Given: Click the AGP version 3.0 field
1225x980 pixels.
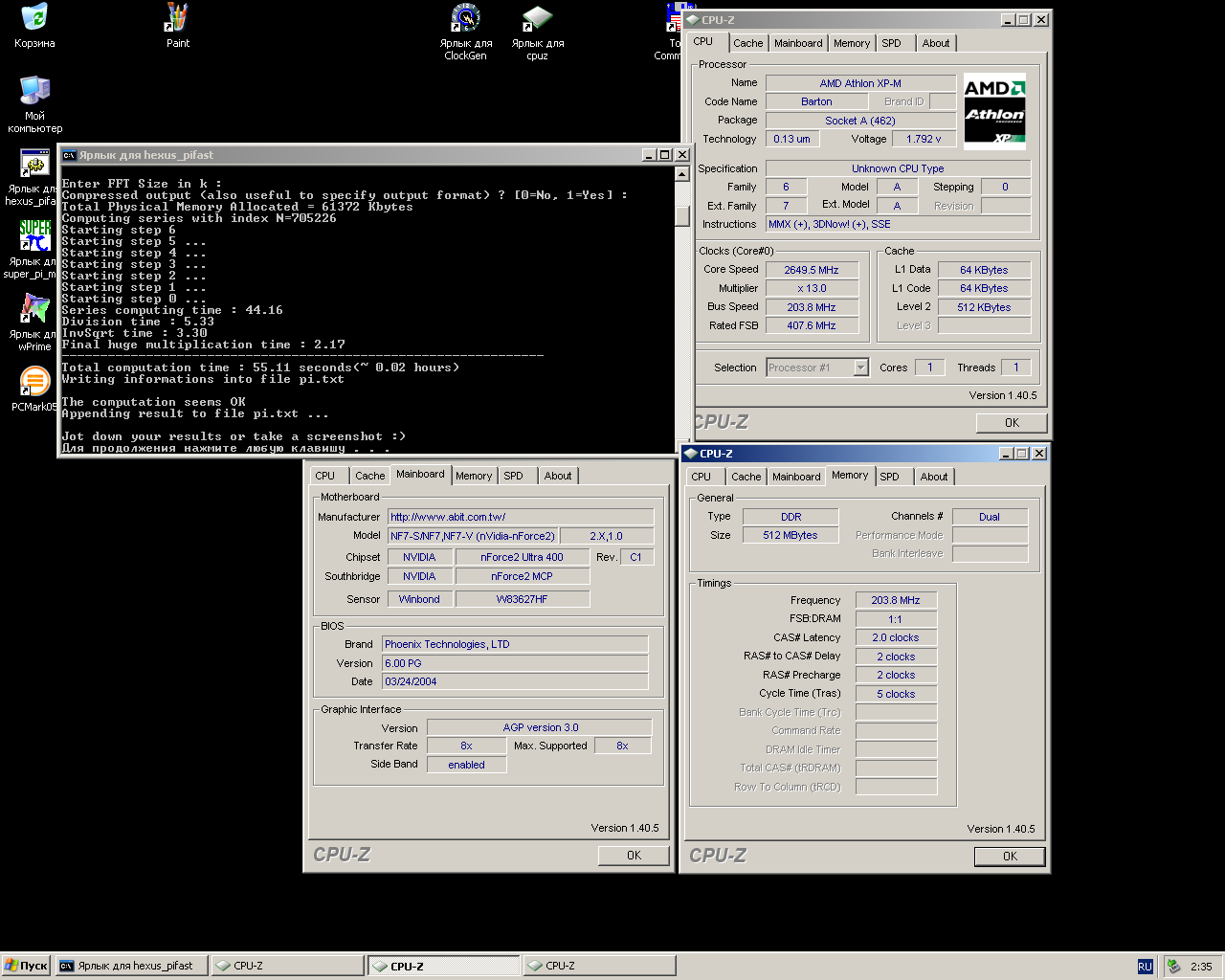Looking at the screenshot, I should point(540,727).
